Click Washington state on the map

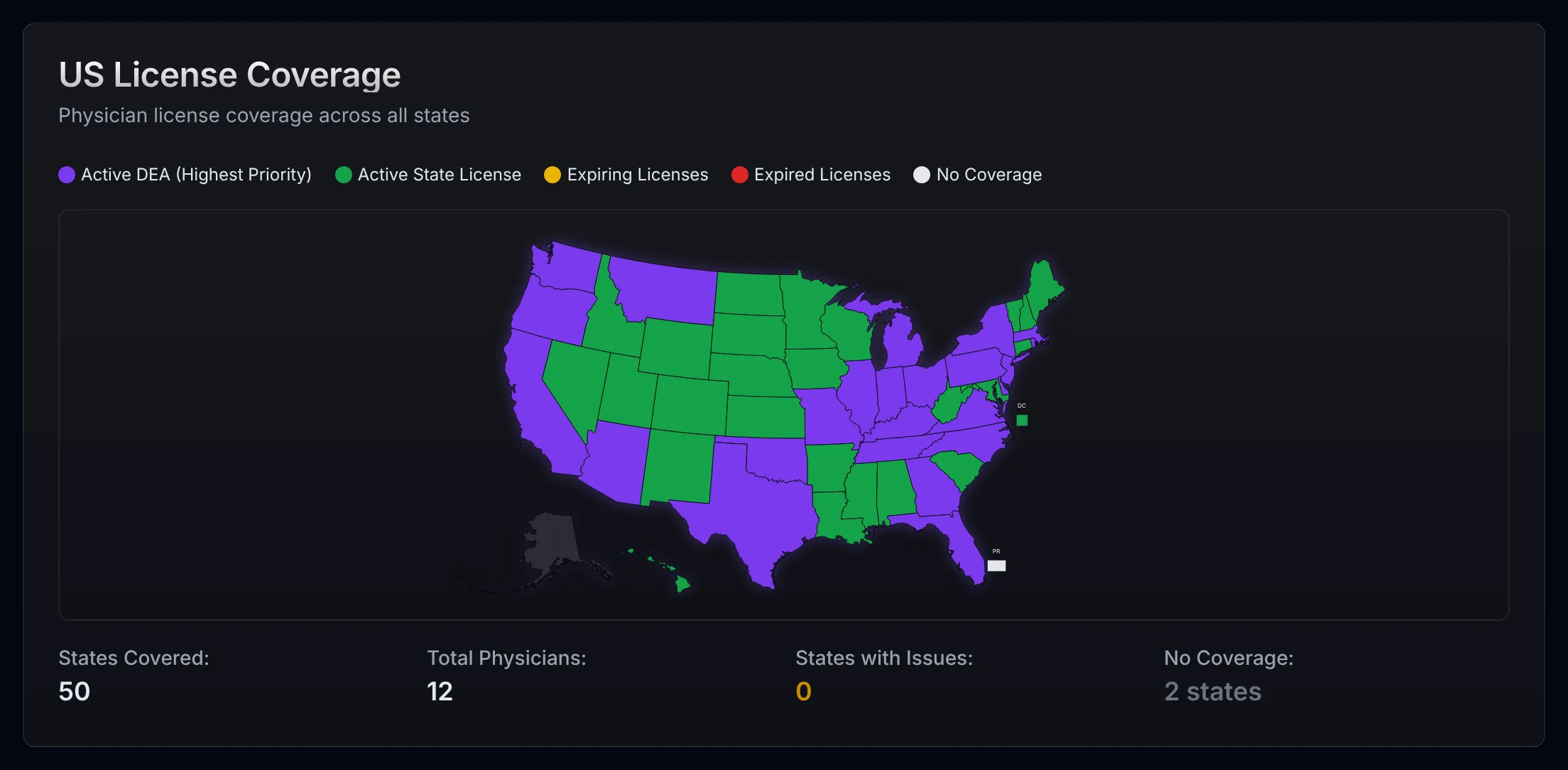click(568, 266)
